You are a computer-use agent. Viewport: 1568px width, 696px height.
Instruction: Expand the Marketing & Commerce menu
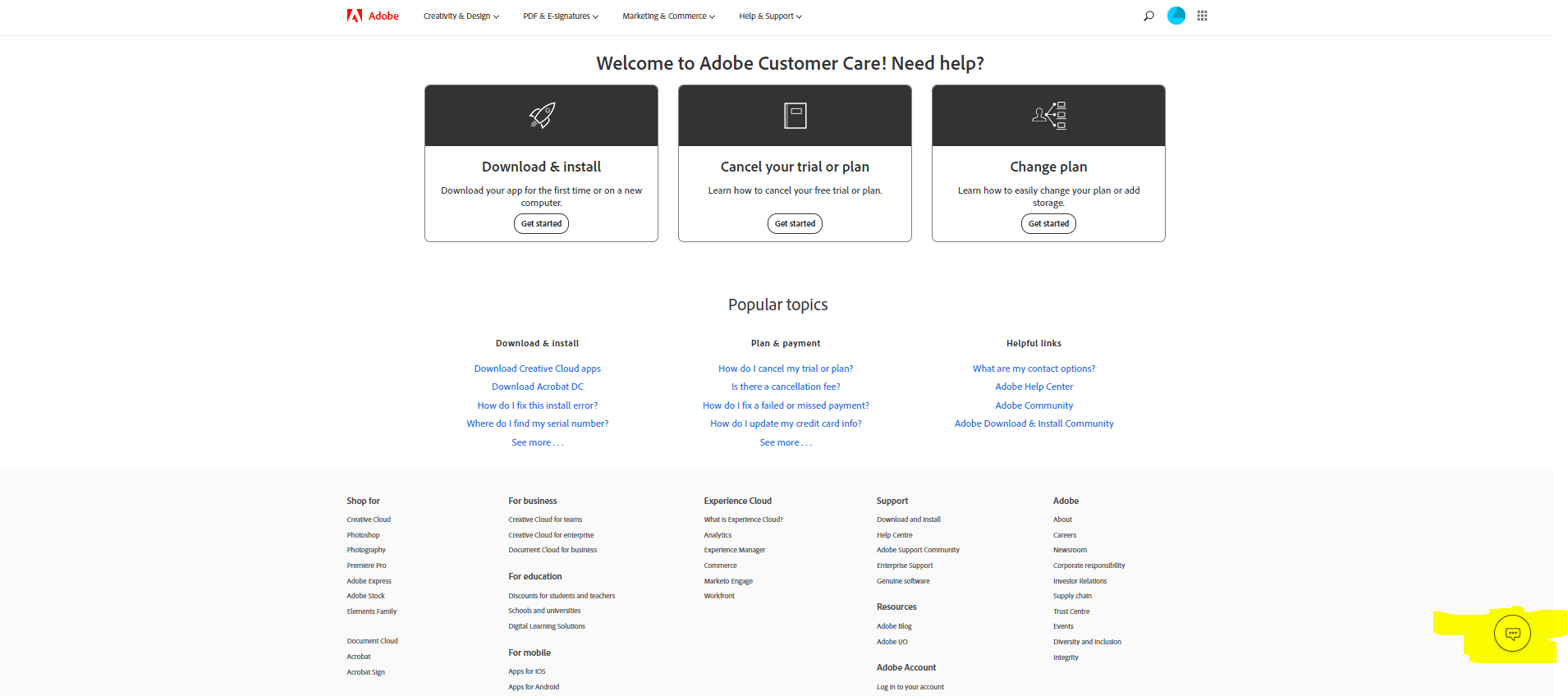(668, 16)
